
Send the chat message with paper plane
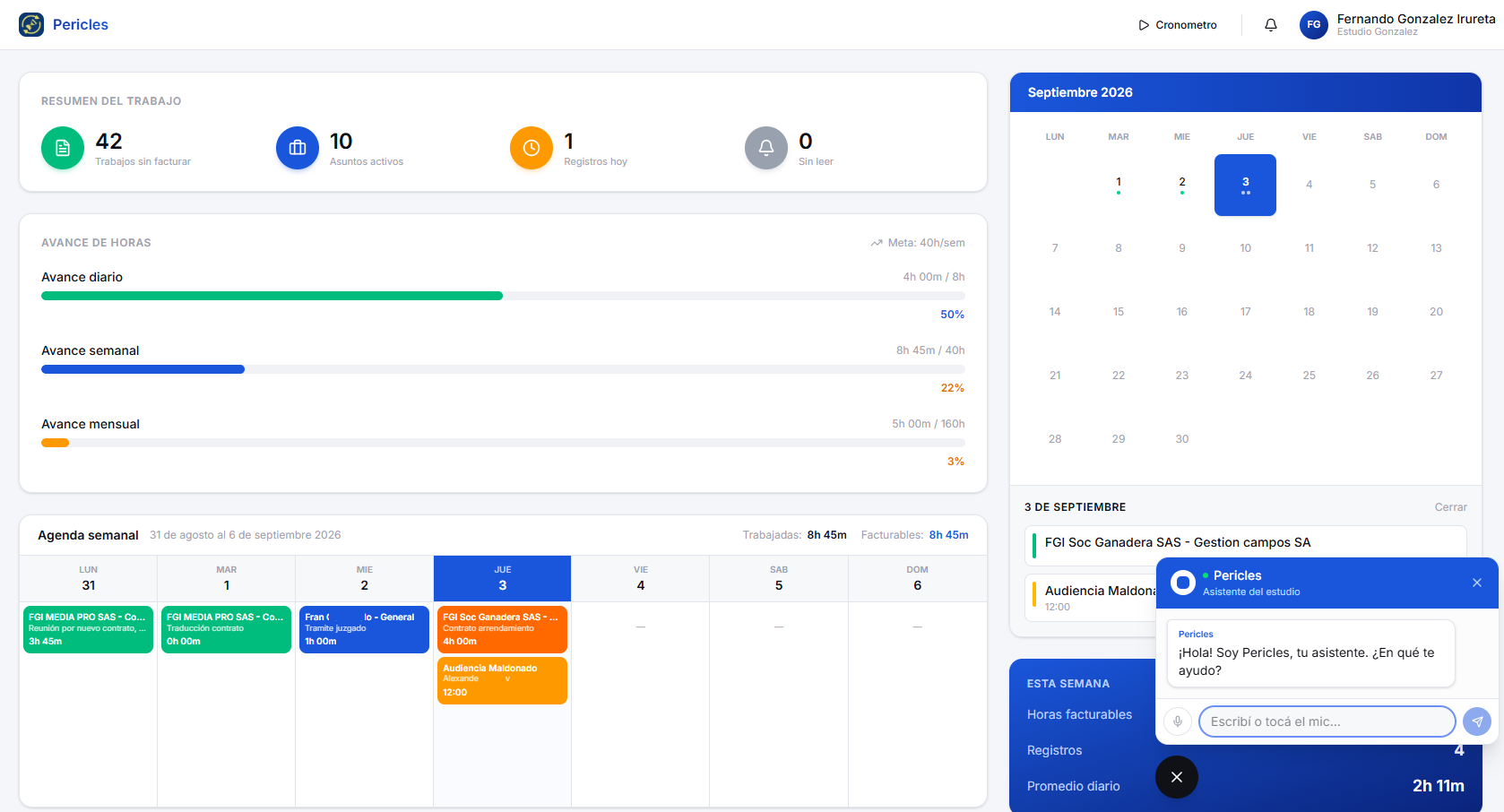1477,721
